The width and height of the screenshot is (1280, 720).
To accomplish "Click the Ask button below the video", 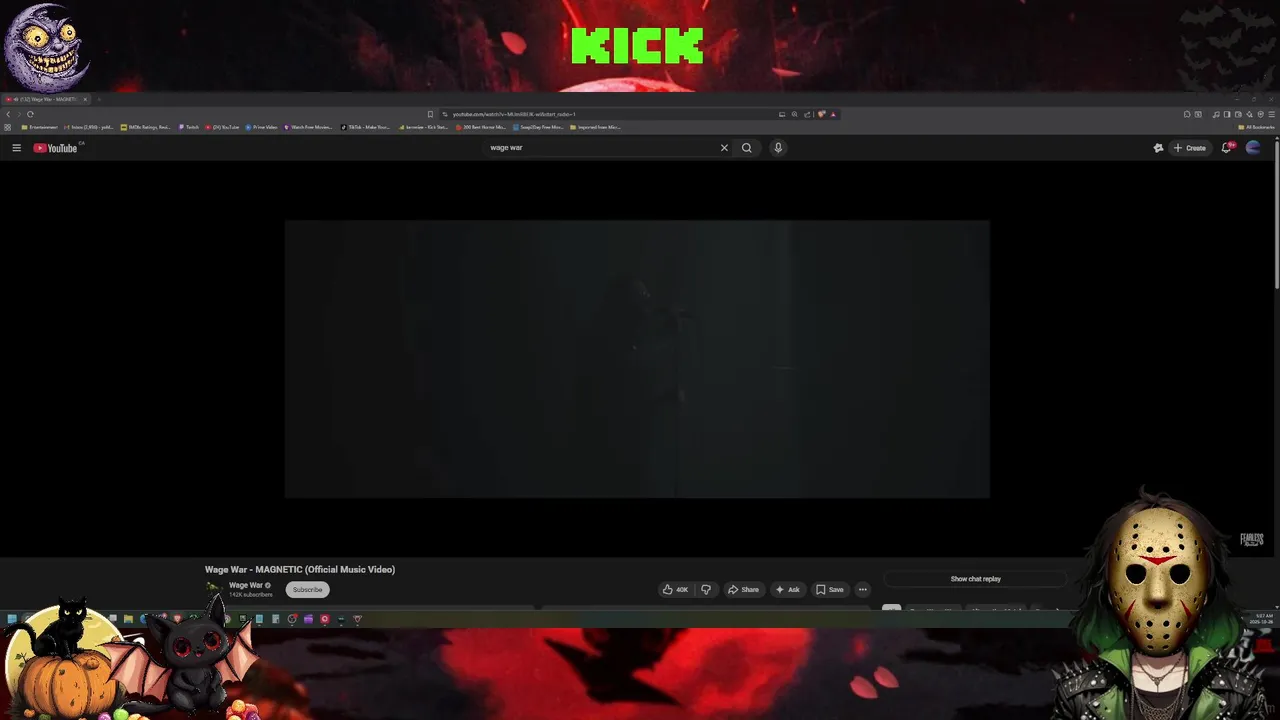I will [787, 590].
